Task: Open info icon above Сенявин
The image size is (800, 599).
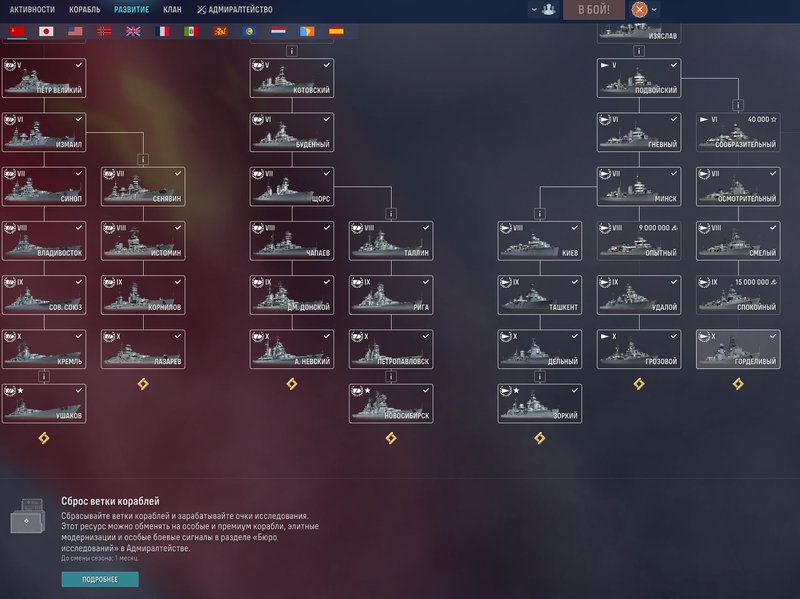Action: coord(143,159)
